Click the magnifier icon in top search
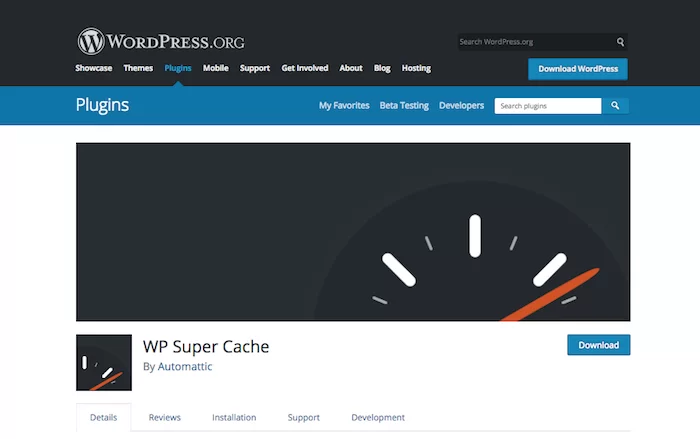 pos(620,42)
